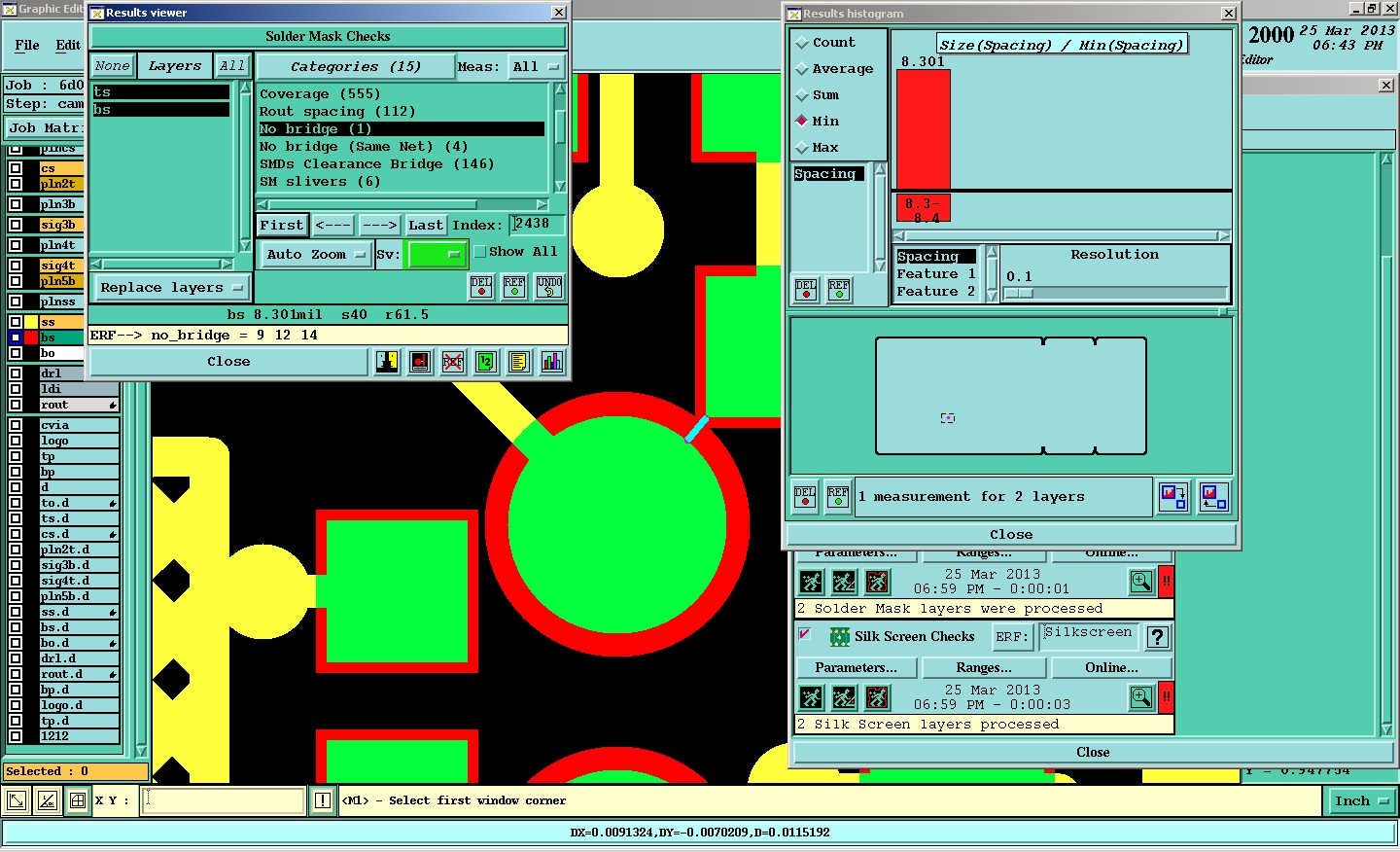Open the green Sv severity dropdown

pyautogui.click(x=437, y=255)
